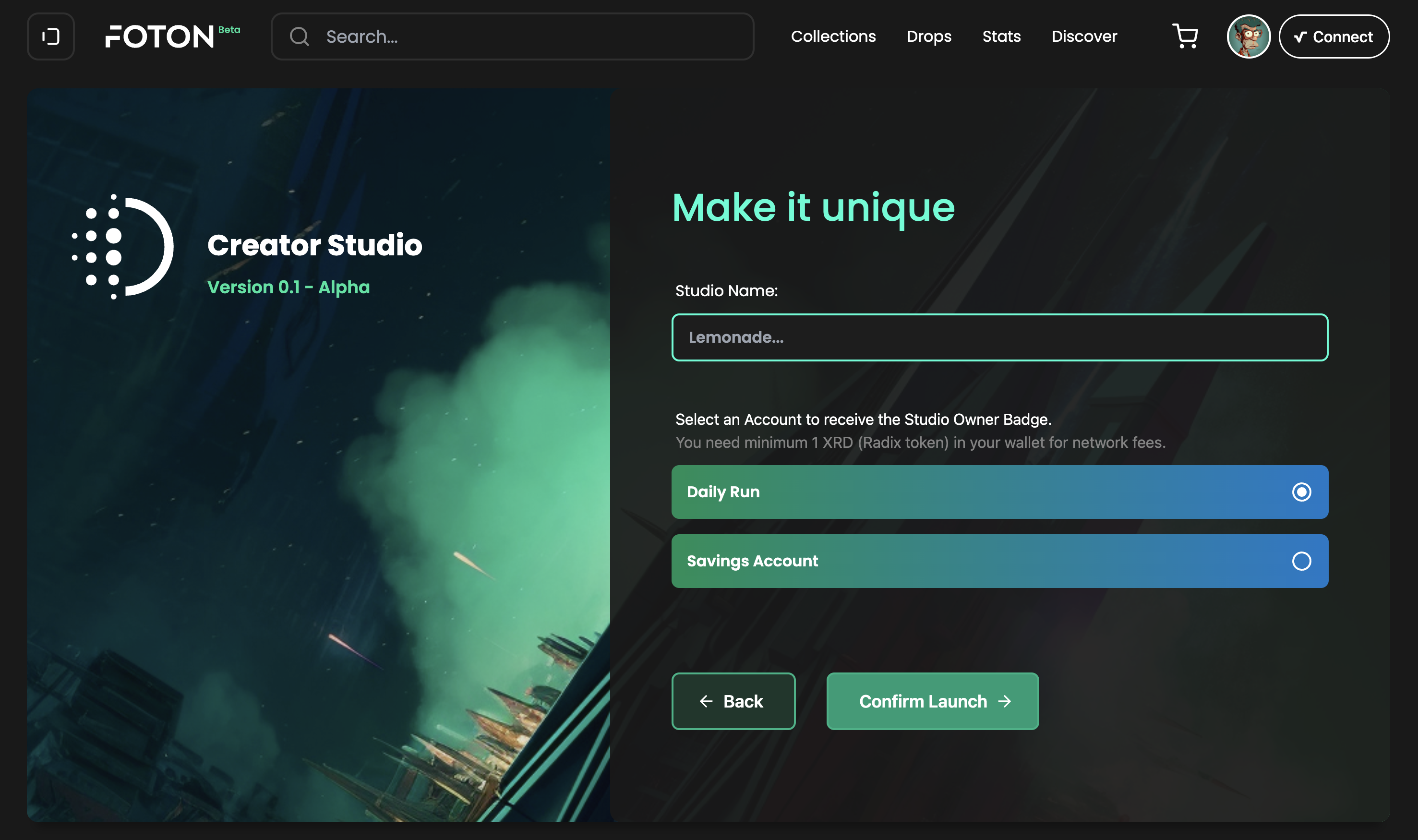The image size is (1418, 840).
Task: Toggle the sidebar panel icon
Action: pos(50,36)
